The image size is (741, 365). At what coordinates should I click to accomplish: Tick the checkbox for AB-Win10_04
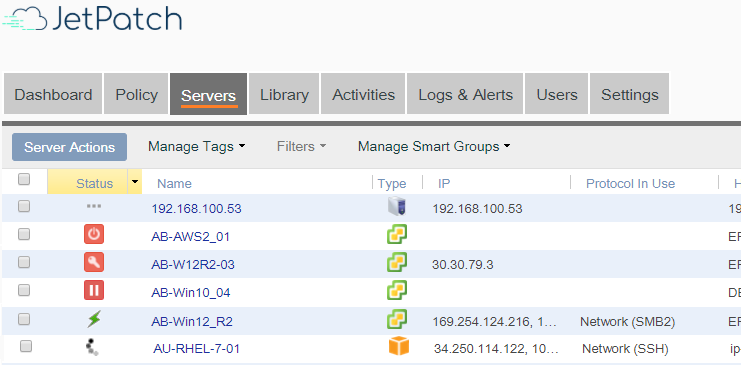(24, 290)
